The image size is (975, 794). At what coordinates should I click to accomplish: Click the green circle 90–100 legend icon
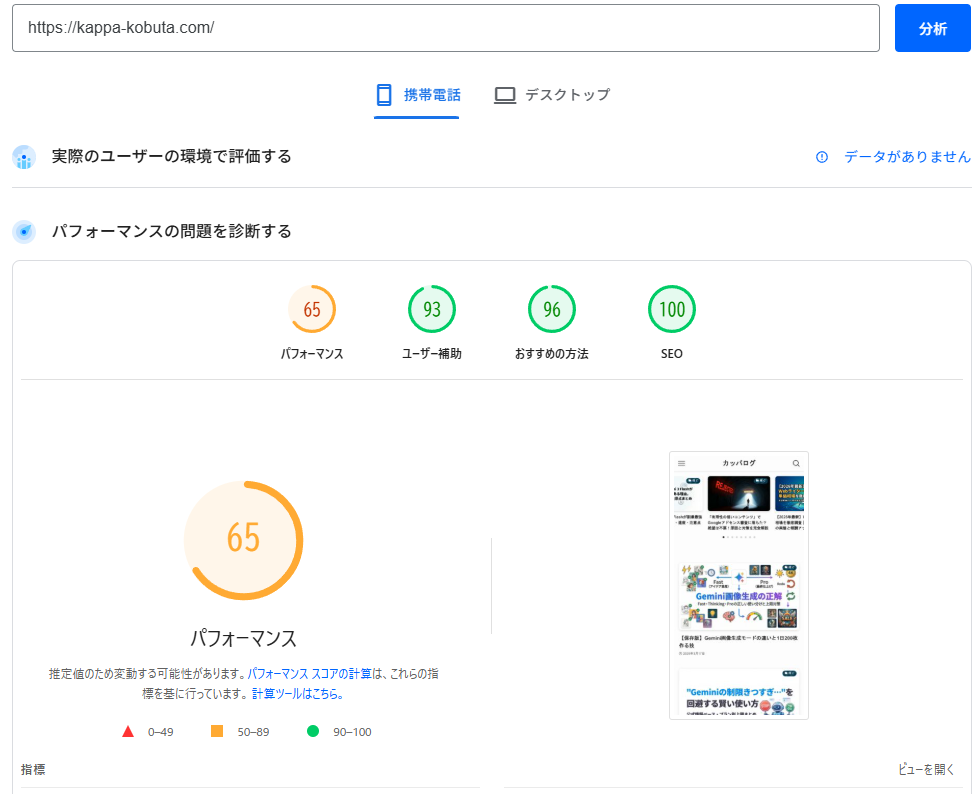point(313,731)
